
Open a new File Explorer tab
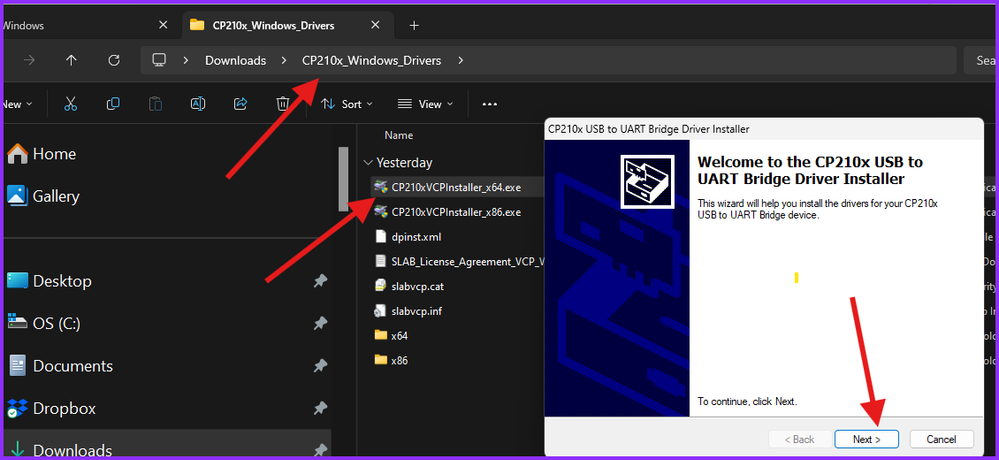pyautogui.click(x=414, y=25)
